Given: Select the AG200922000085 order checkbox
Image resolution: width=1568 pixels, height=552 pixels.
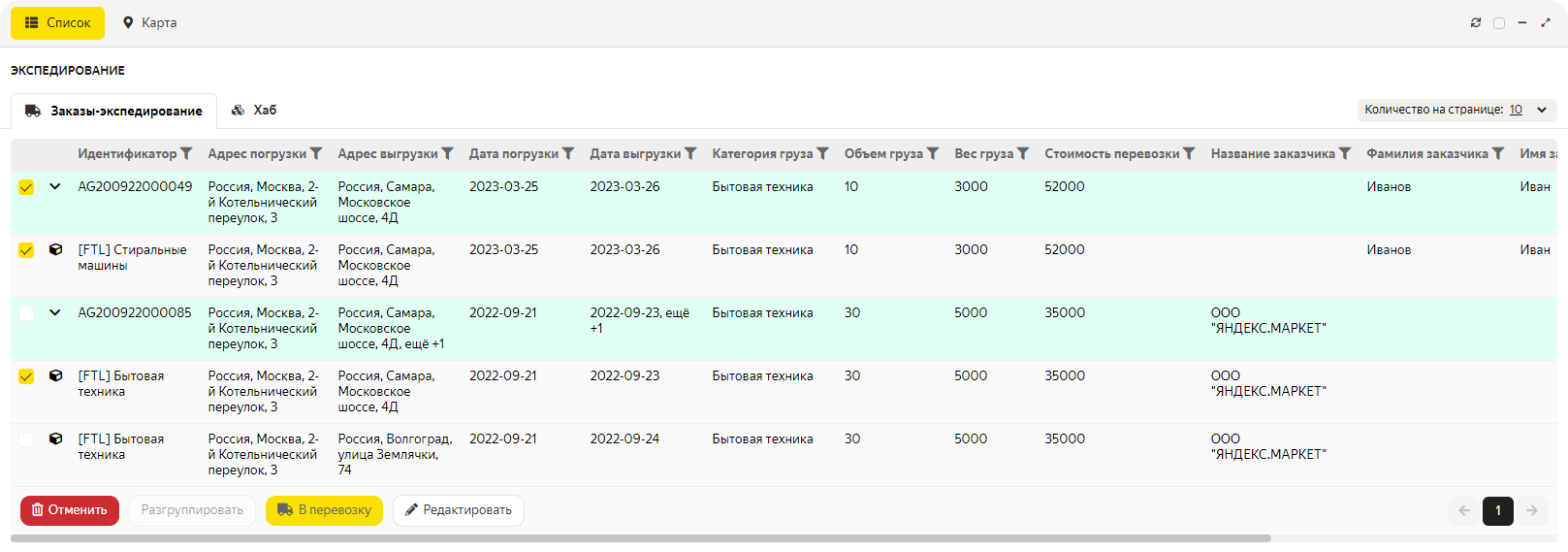Looking at the screenshot, I should [26, 313].
